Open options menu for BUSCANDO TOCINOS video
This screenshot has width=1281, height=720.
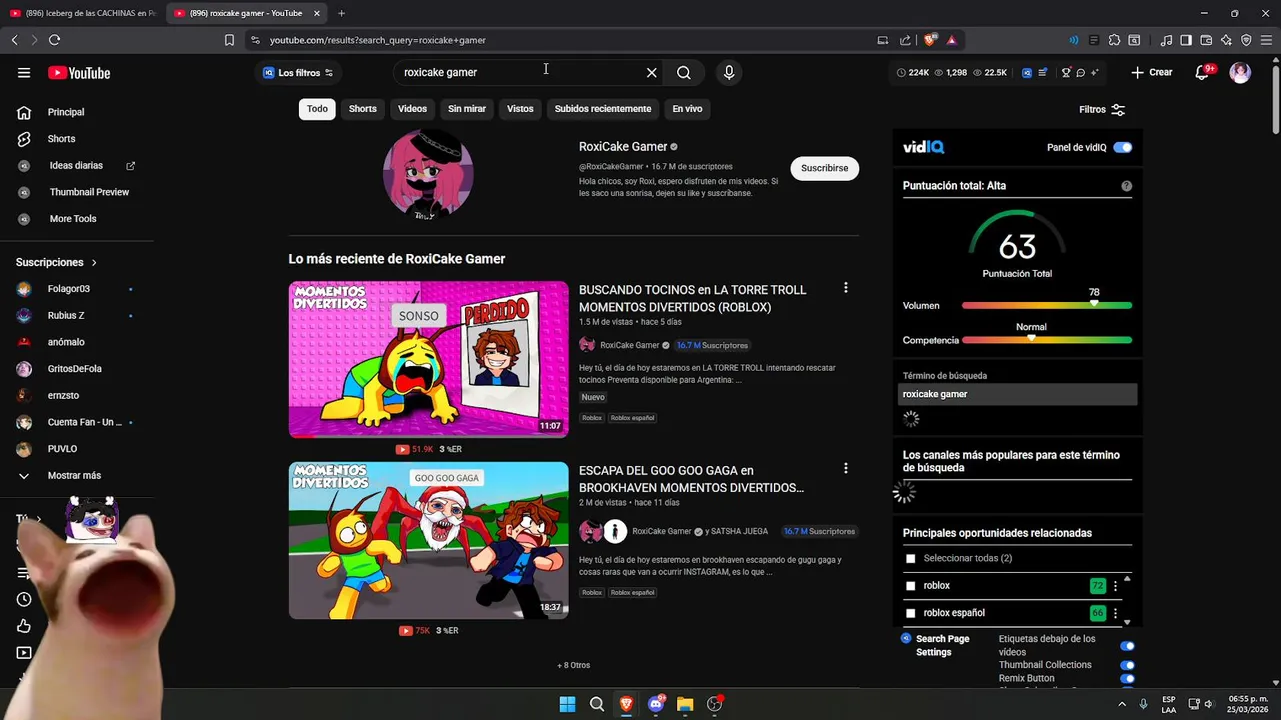(846, 288)
